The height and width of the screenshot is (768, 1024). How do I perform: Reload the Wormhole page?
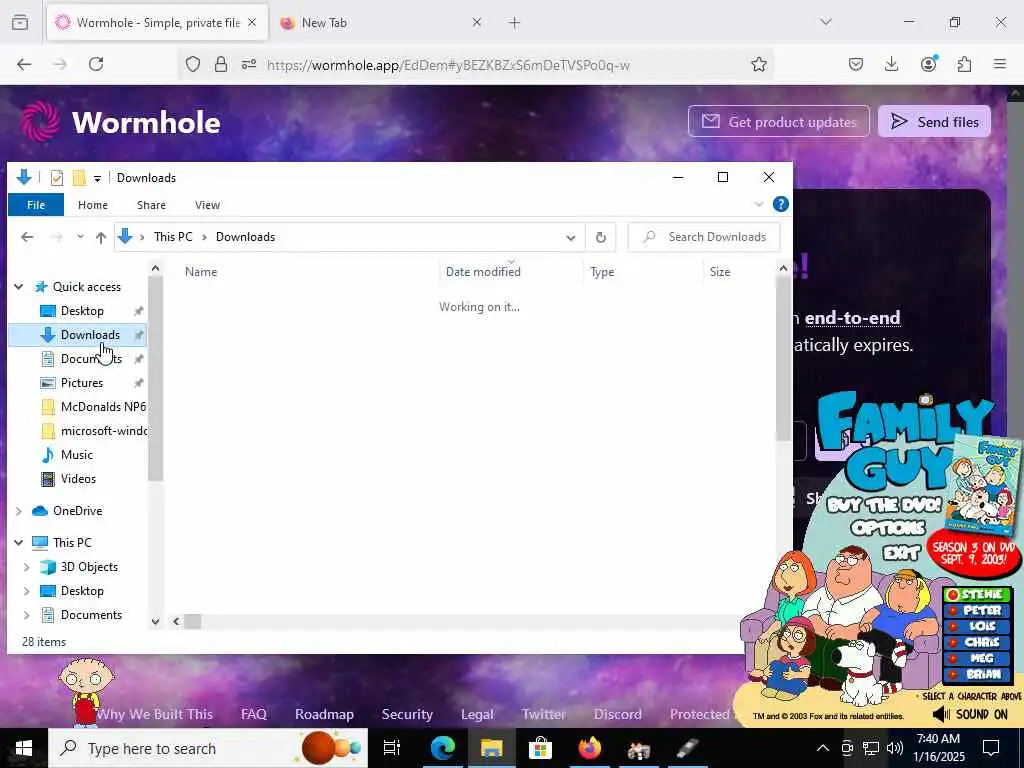pos(96,64)
